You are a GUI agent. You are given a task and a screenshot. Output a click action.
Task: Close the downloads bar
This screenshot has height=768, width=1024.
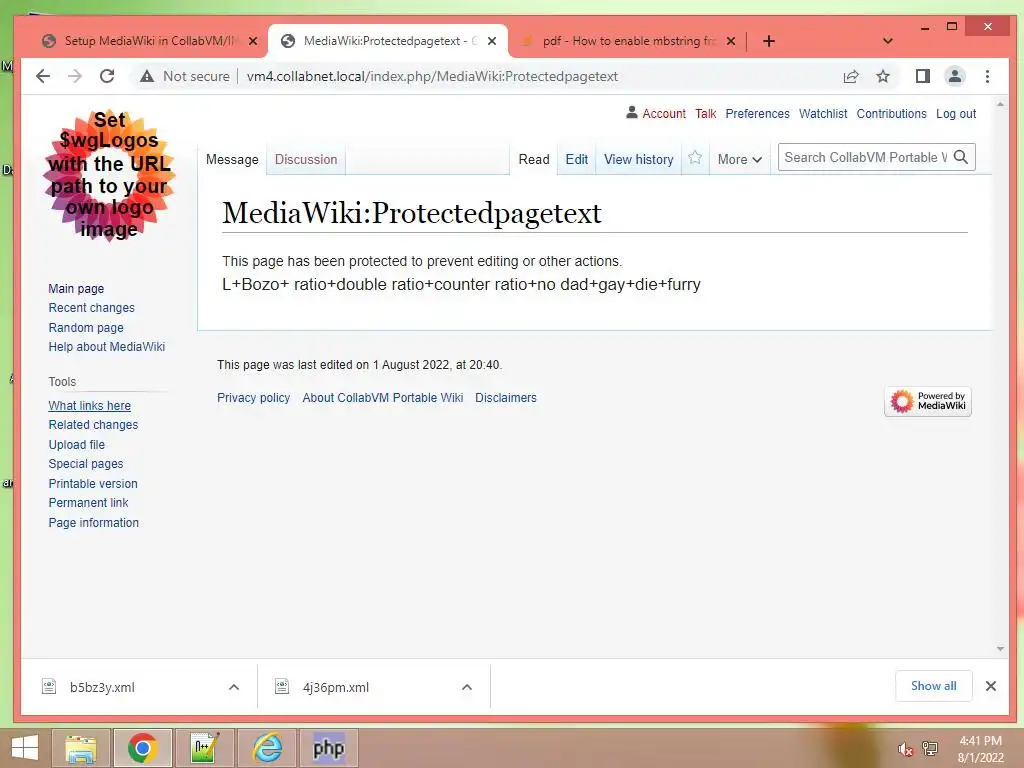(x=991, y=686)
